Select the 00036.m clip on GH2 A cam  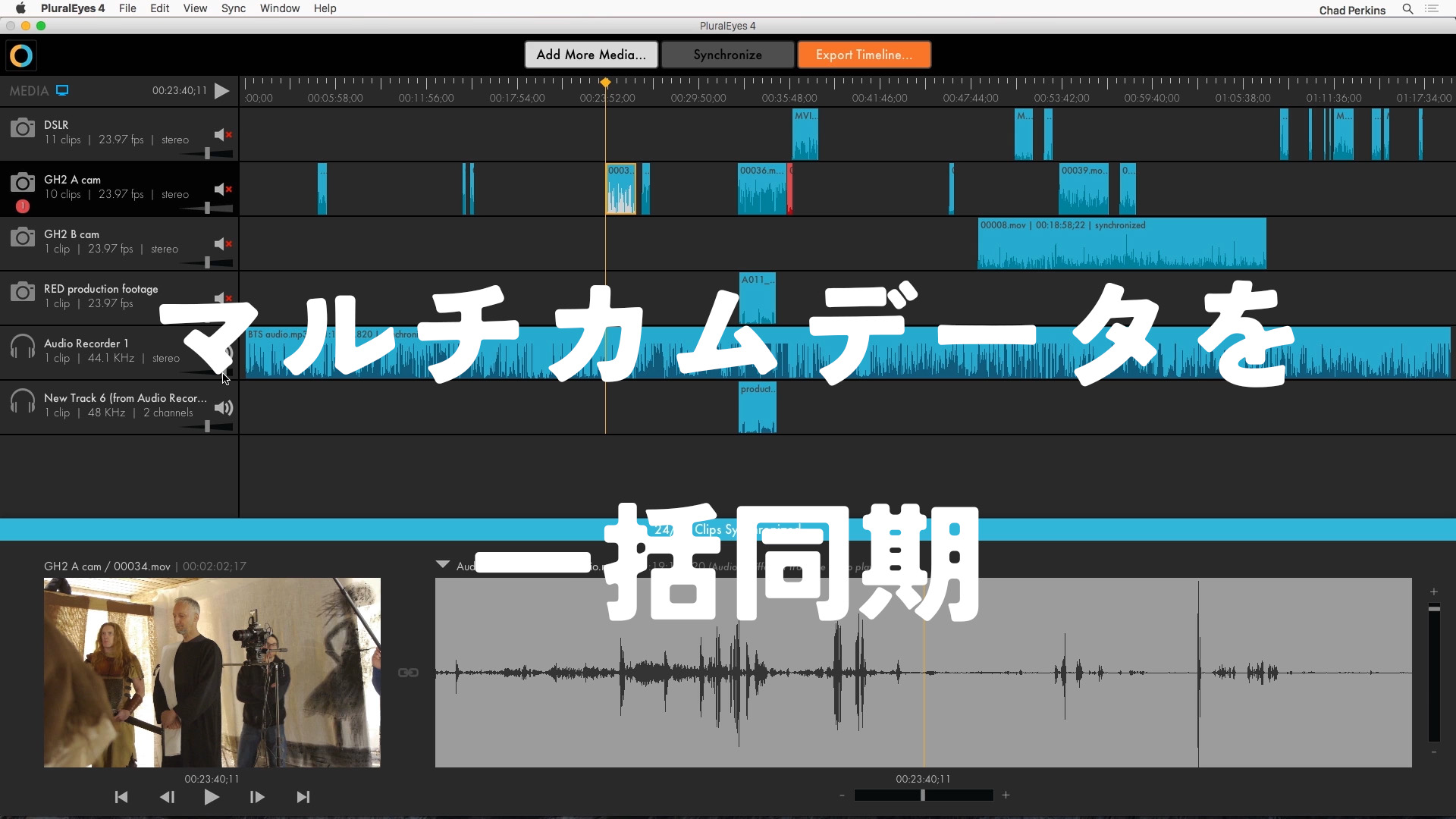point(762,189)
